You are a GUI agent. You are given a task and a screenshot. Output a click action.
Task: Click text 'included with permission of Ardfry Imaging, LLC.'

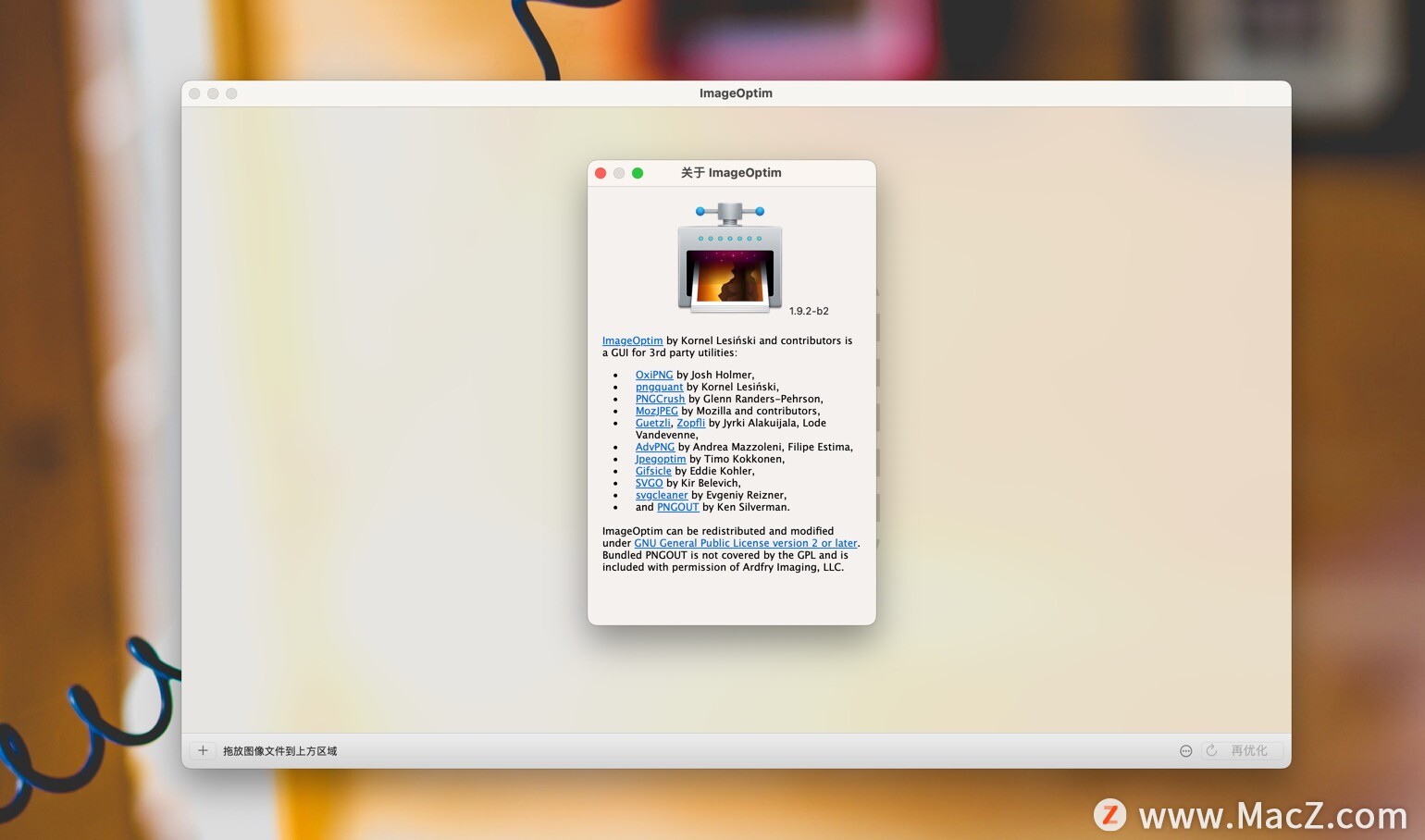click(723, 567)
